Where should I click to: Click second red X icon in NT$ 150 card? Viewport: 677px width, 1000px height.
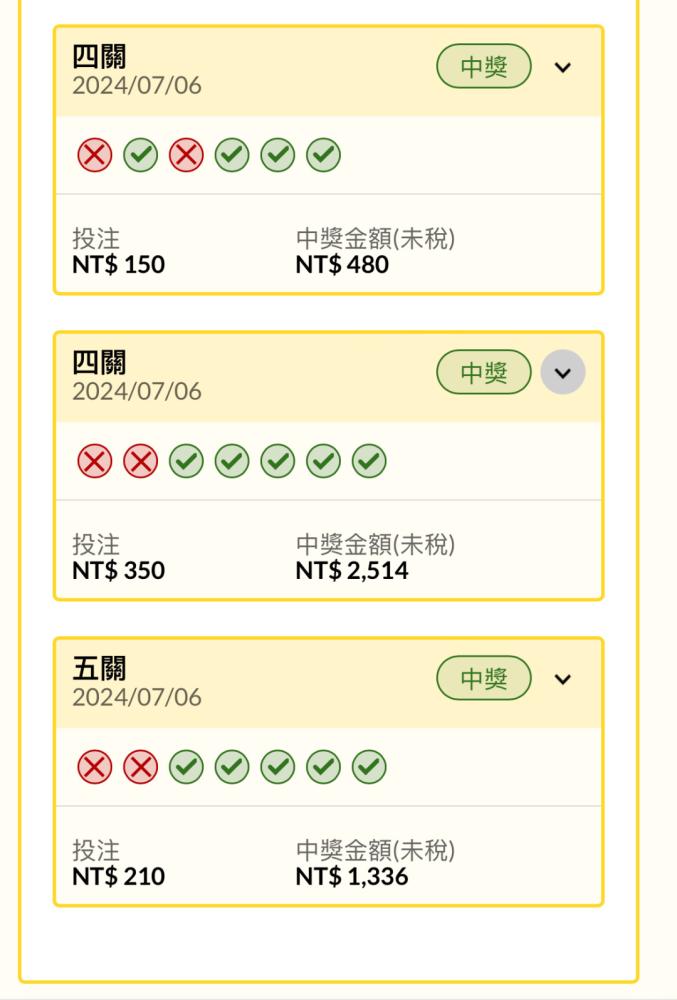186,155
